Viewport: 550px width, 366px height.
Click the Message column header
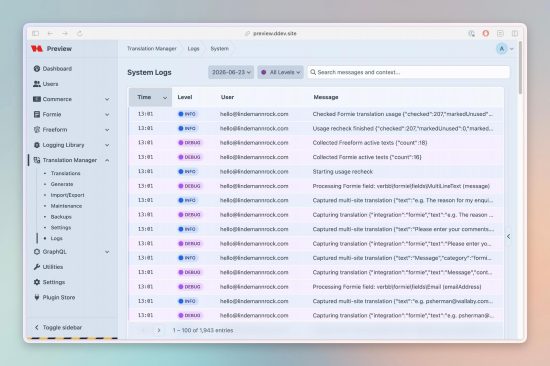tap(326, 97)
